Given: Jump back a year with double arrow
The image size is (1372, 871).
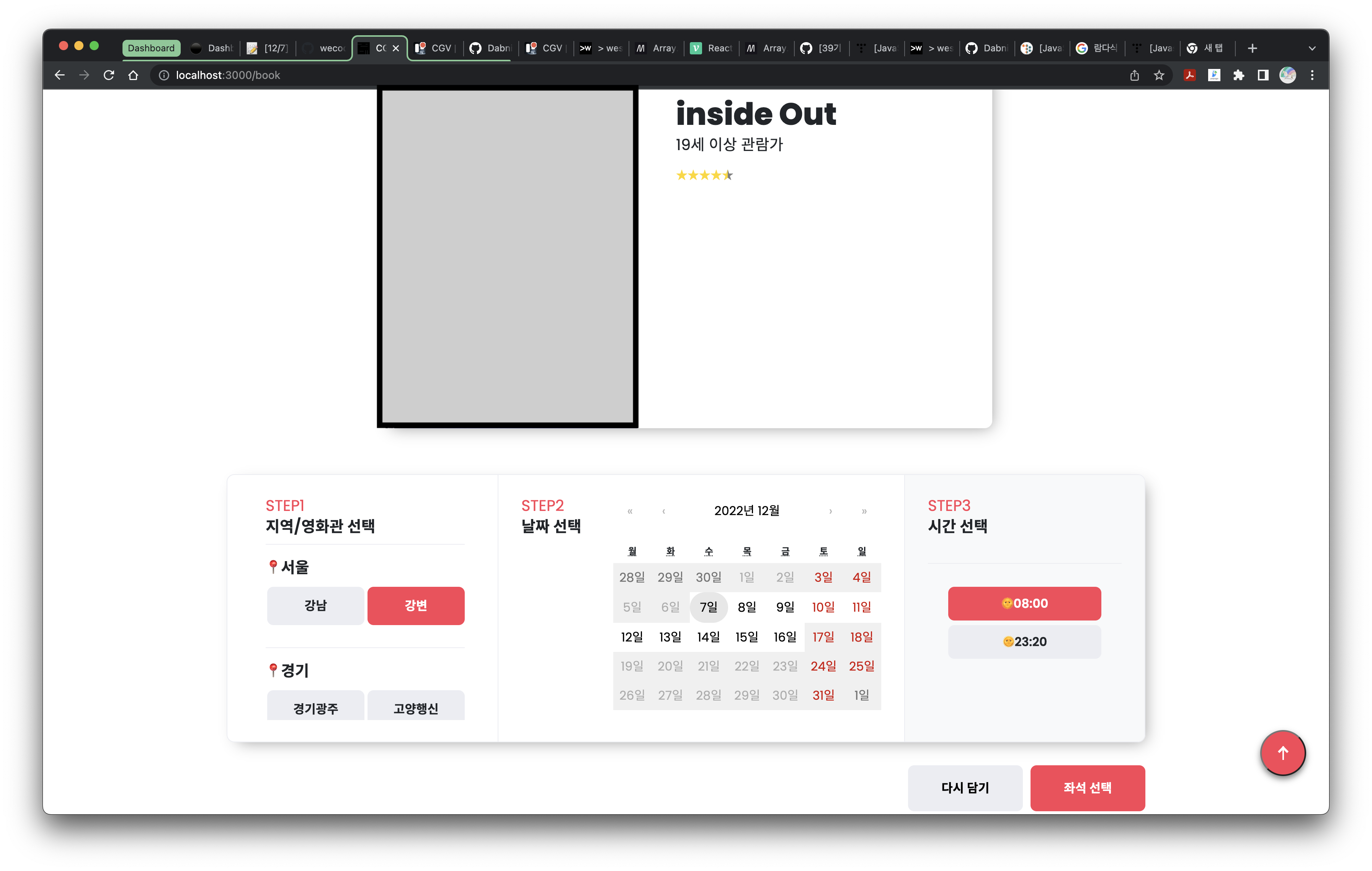Looking at the screenshot, I should (630, 511).
